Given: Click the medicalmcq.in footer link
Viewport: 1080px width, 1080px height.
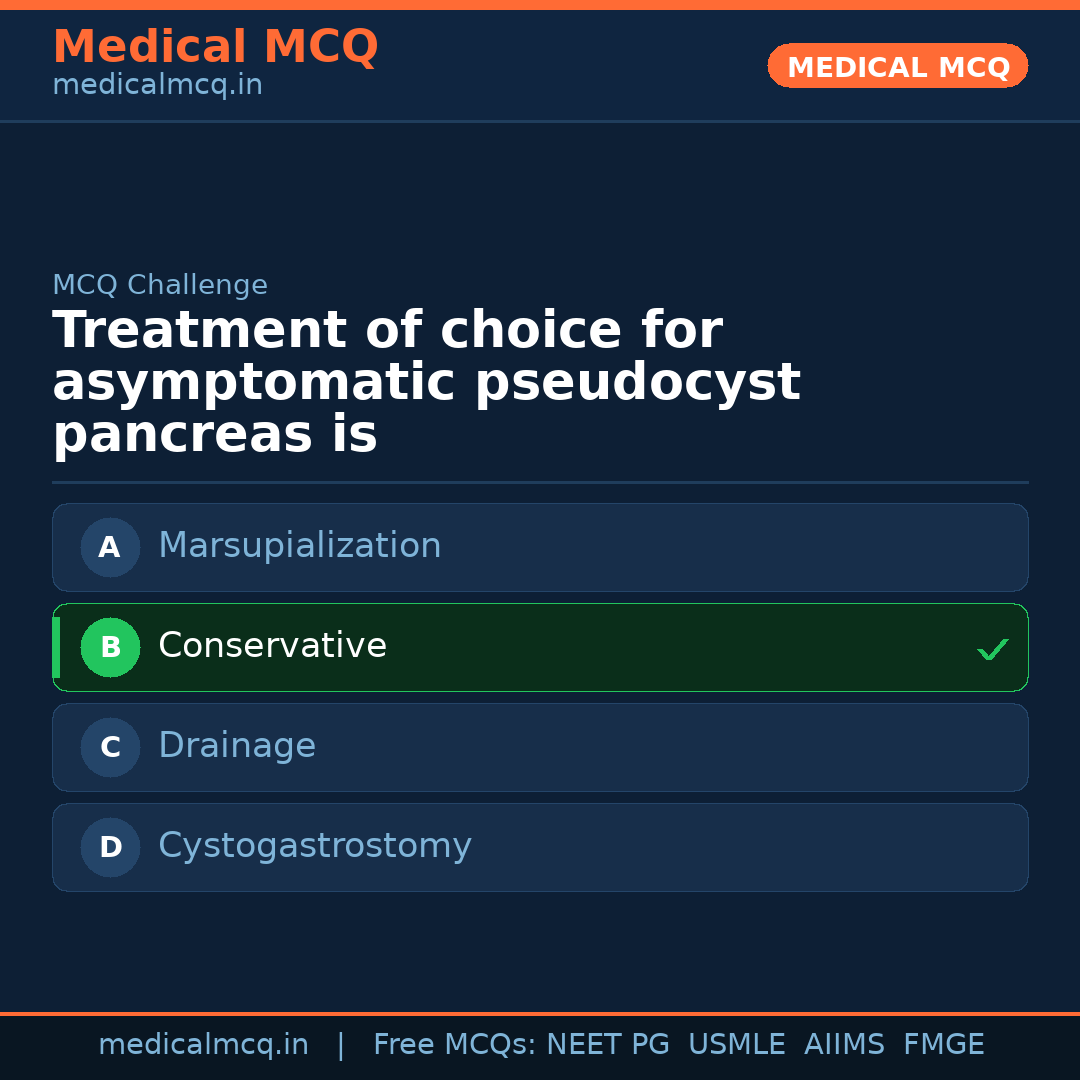Looking at the screenshot, I should click(x=204, y=1044).
